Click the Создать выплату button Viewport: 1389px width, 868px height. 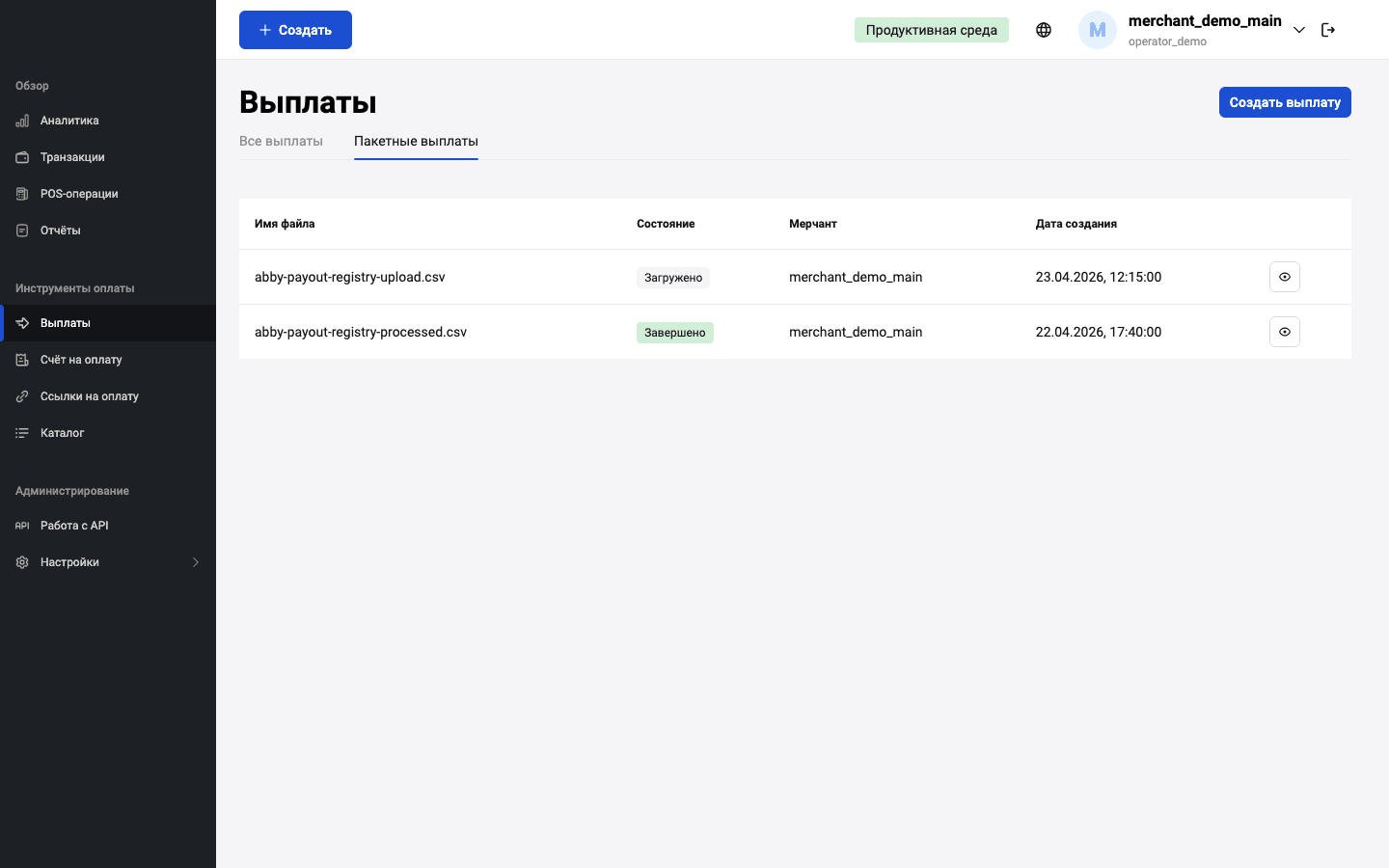[1285, 102]
